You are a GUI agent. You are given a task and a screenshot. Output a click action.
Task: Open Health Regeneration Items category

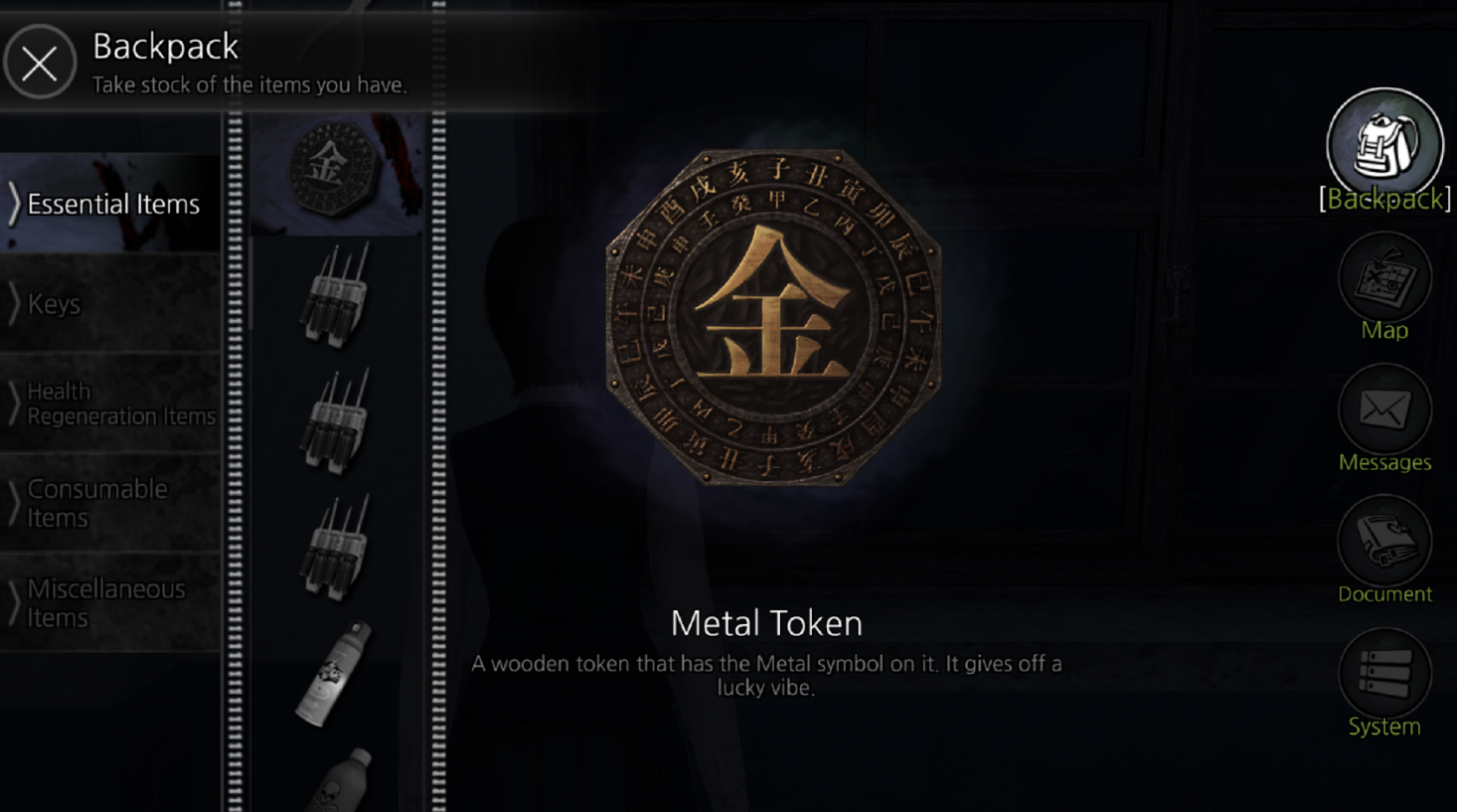(x=110, y=403)
